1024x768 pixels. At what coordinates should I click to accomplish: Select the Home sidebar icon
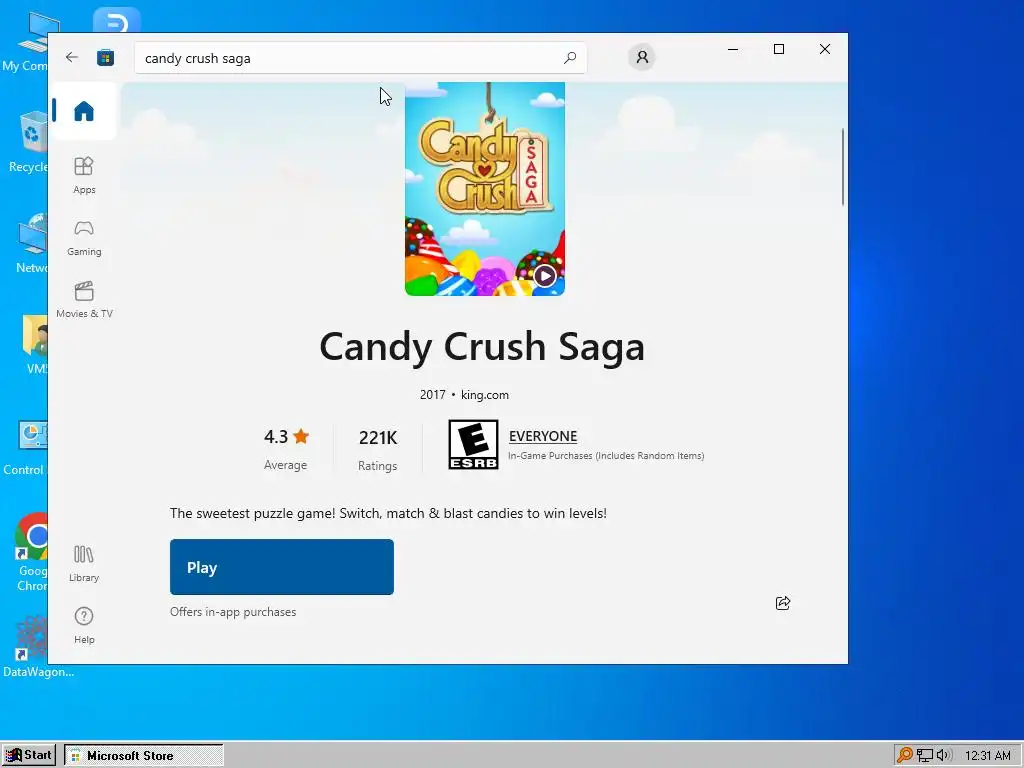tap(84, 111)
